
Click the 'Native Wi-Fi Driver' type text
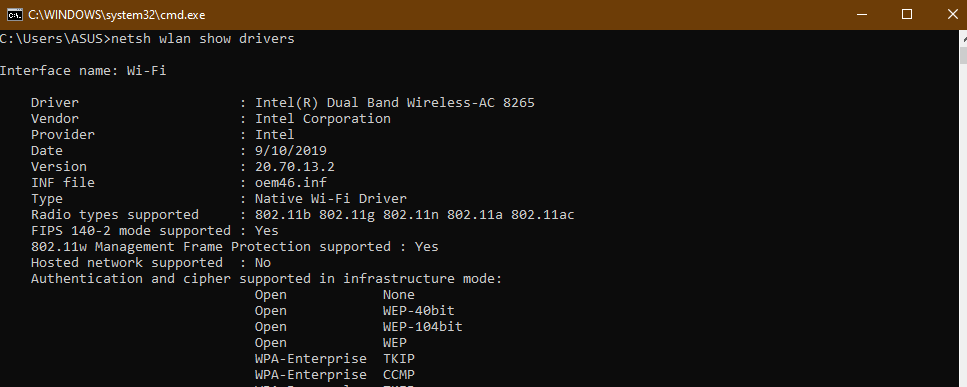point(331,199)
